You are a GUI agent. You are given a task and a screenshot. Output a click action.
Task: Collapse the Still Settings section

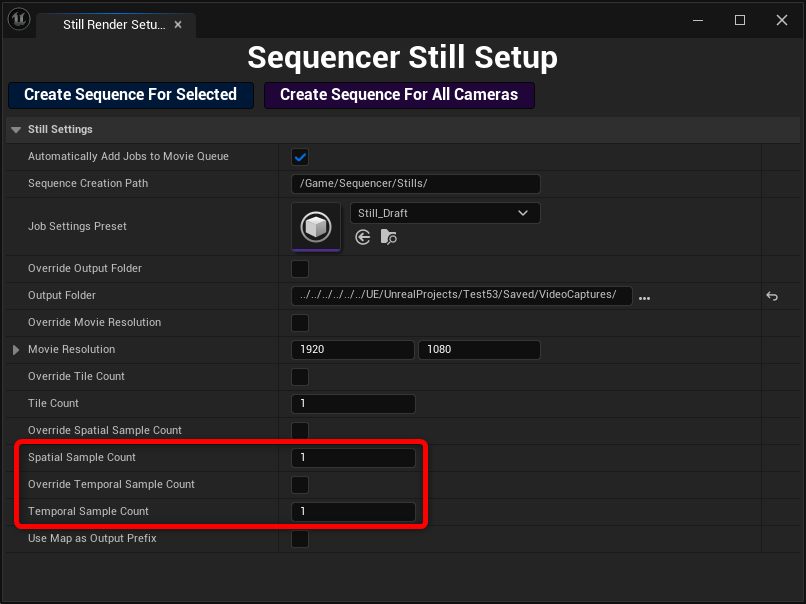tap(16, 130)
